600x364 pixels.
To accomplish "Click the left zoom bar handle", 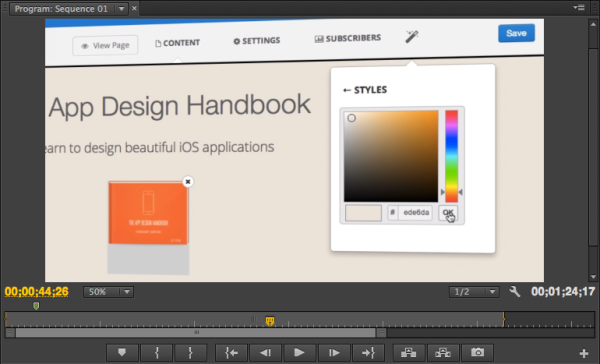I will tap(10, 333).
